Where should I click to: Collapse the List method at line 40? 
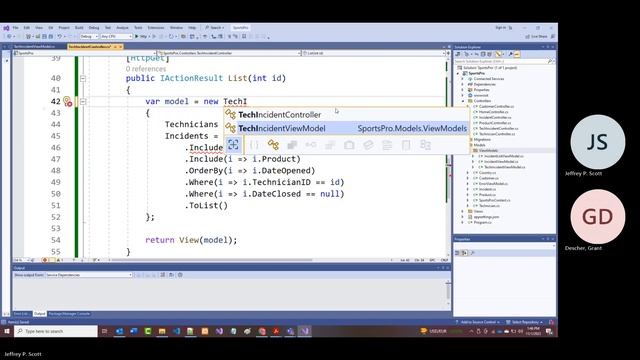click(83, 78)
